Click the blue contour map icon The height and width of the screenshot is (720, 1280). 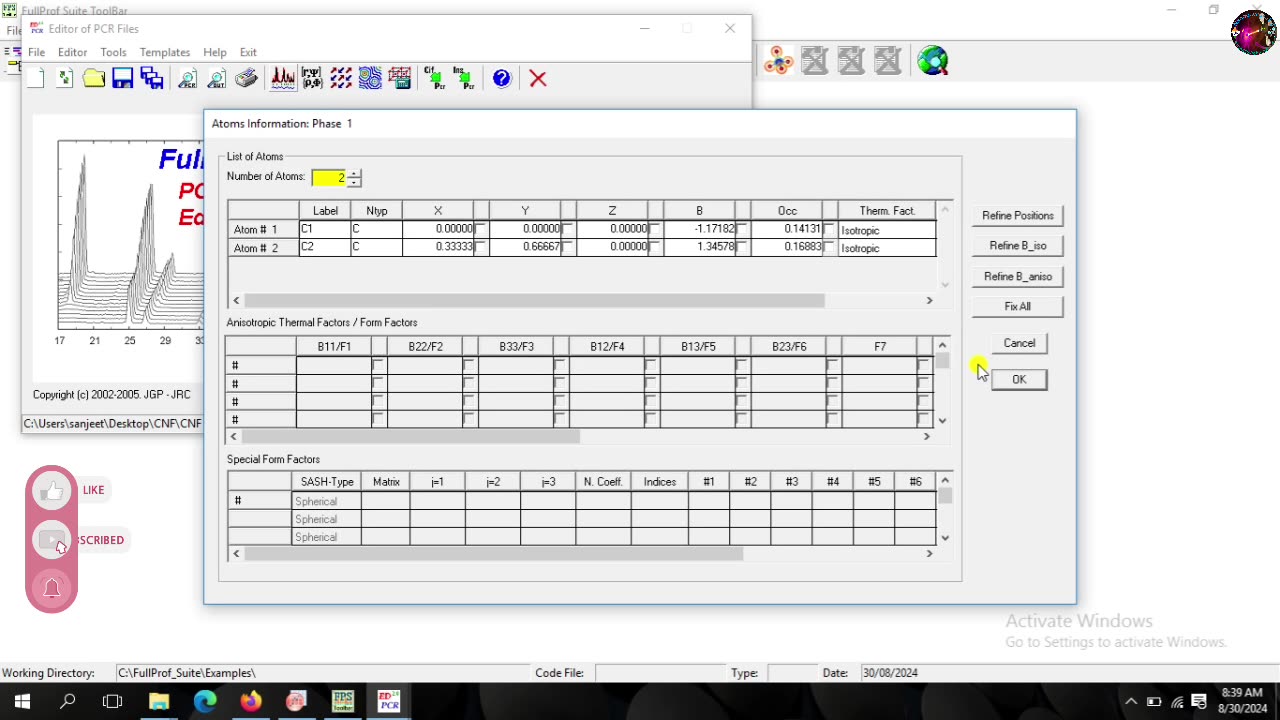pyautogui.click(x=370, y=78)
